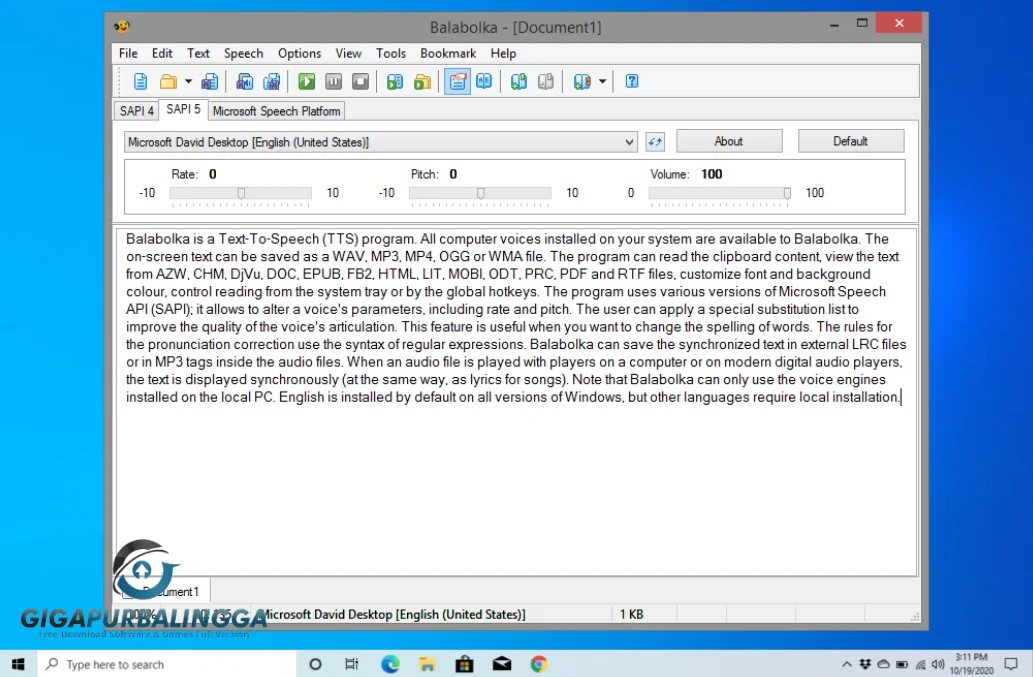This screenshot has height=677, width=1033.
Task: Open the File menu
Action: (x=128, y=53)
